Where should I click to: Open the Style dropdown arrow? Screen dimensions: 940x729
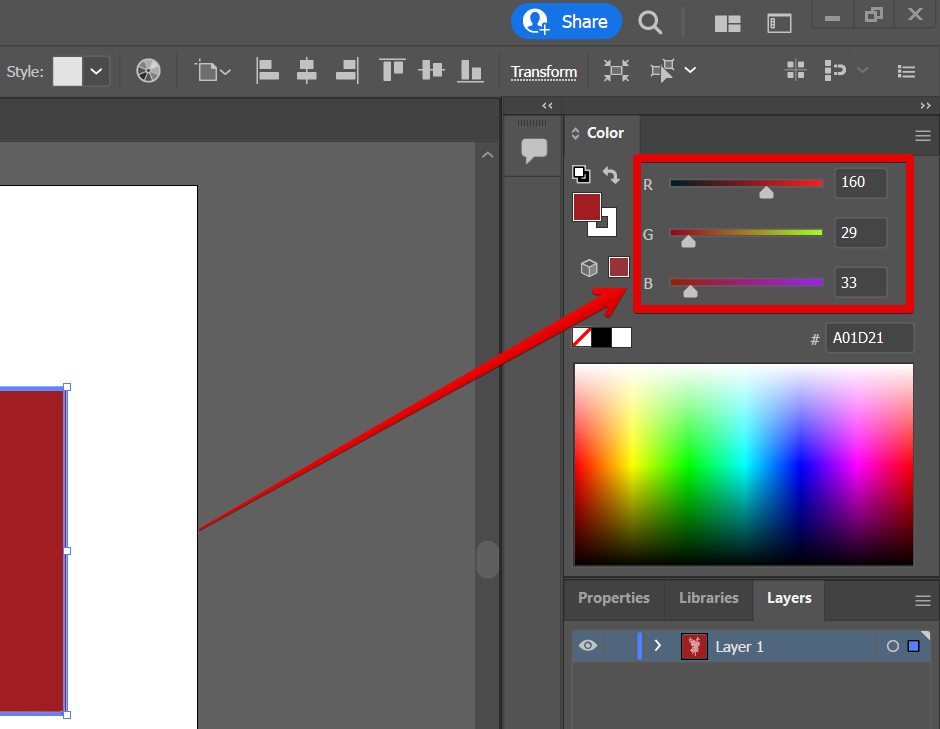97,71
